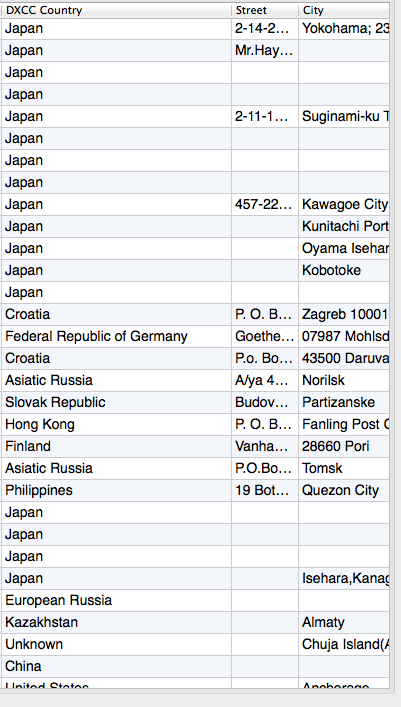Select the Kazakhstan row
The width and height of the screenshot is (401, 707).
click(x=195, y=622)
